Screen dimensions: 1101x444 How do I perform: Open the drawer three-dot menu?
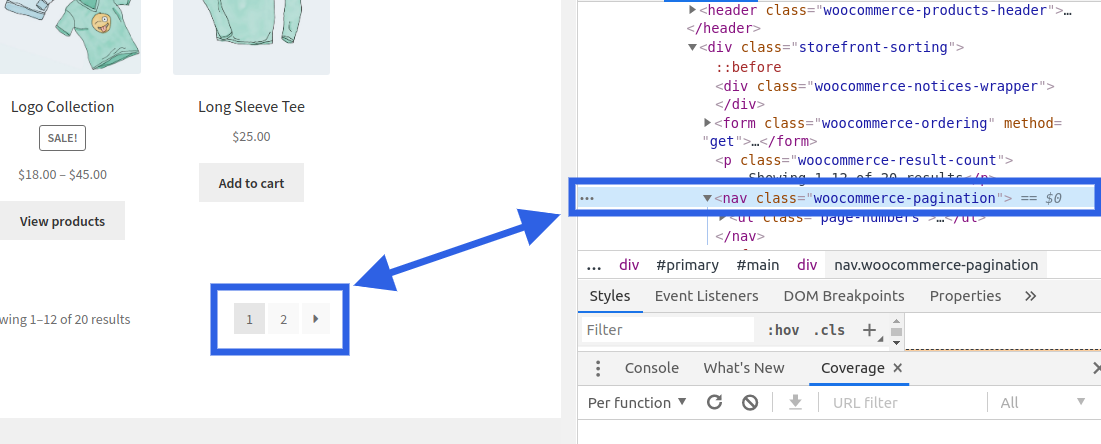(597, 368)
